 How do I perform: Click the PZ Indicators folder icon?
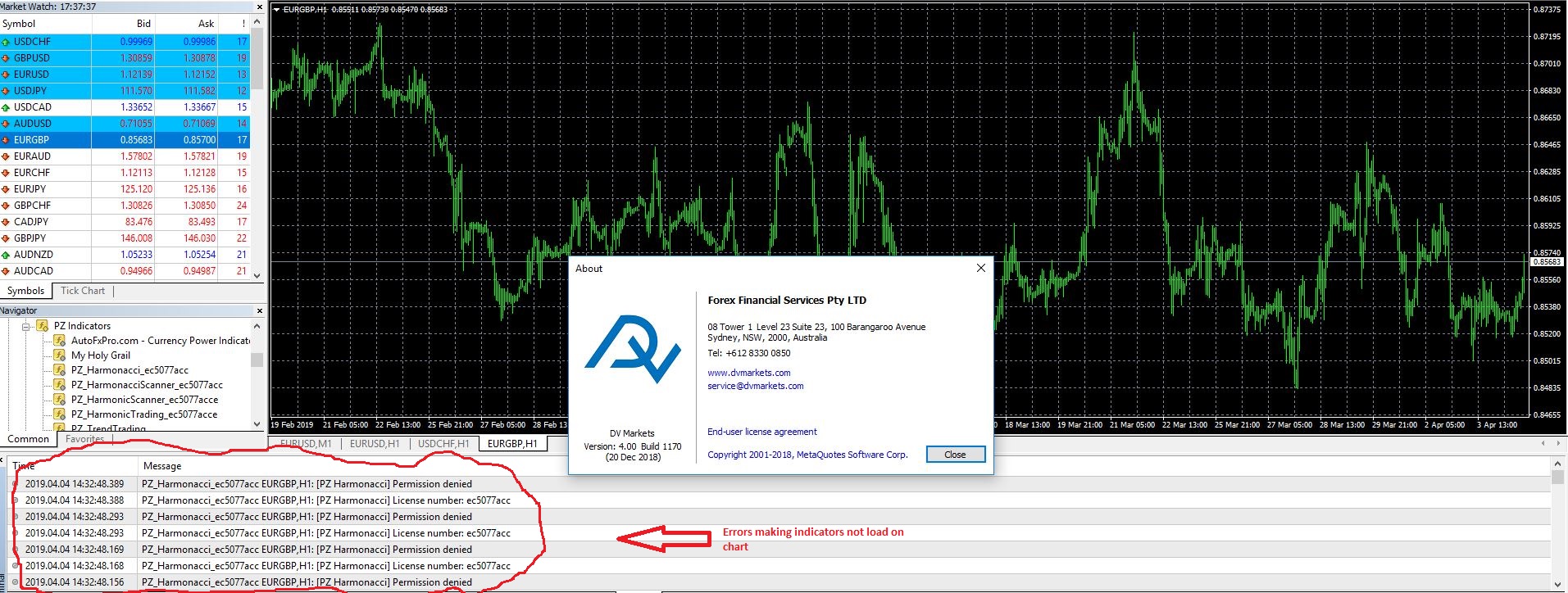click(42, 326)
